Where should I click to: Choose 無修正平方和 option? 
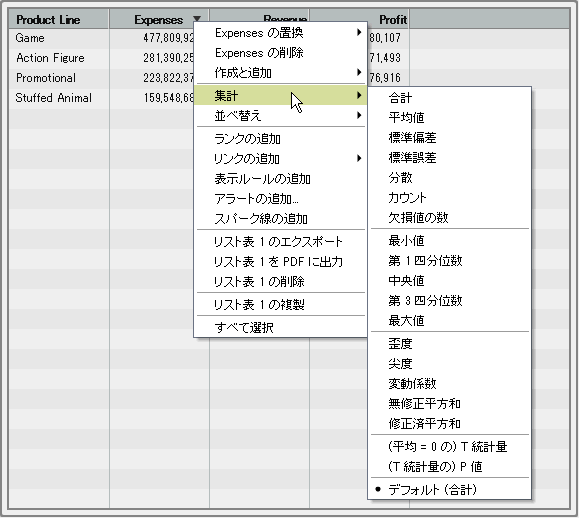tap(449, 404)
